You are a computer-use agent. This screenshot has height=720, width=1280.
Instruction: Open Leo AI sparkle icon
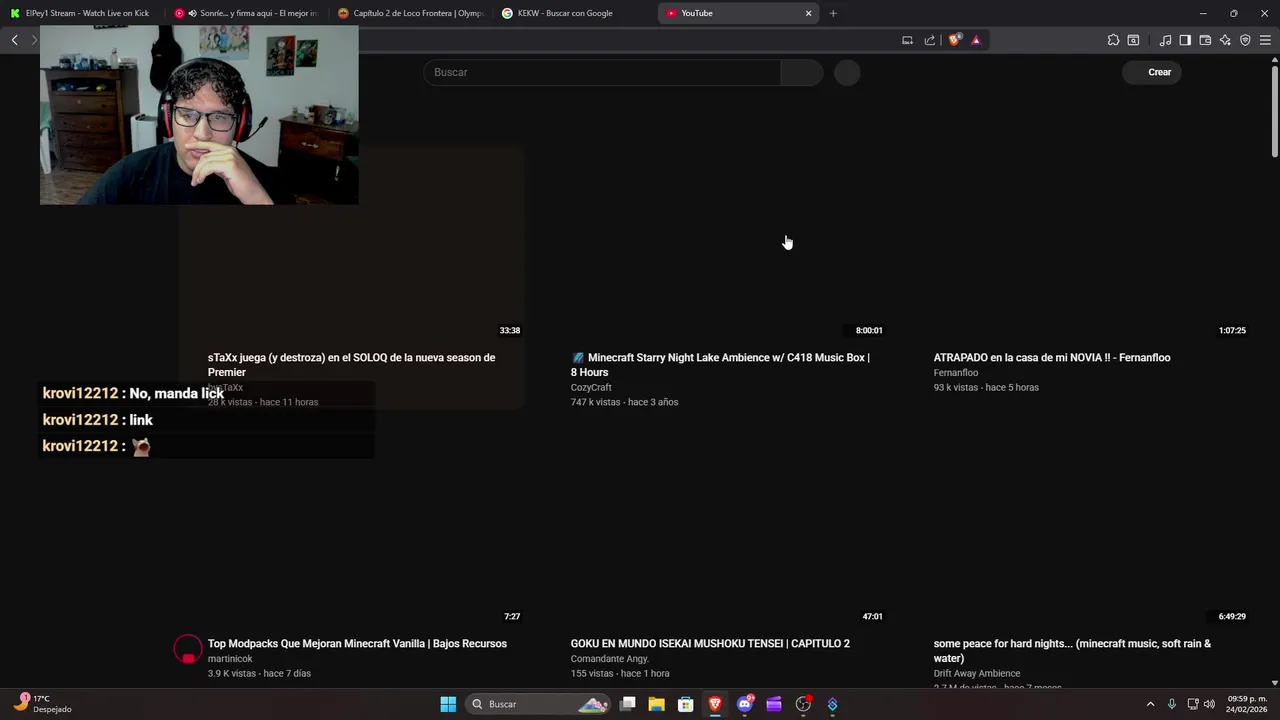pos(1225,40)
